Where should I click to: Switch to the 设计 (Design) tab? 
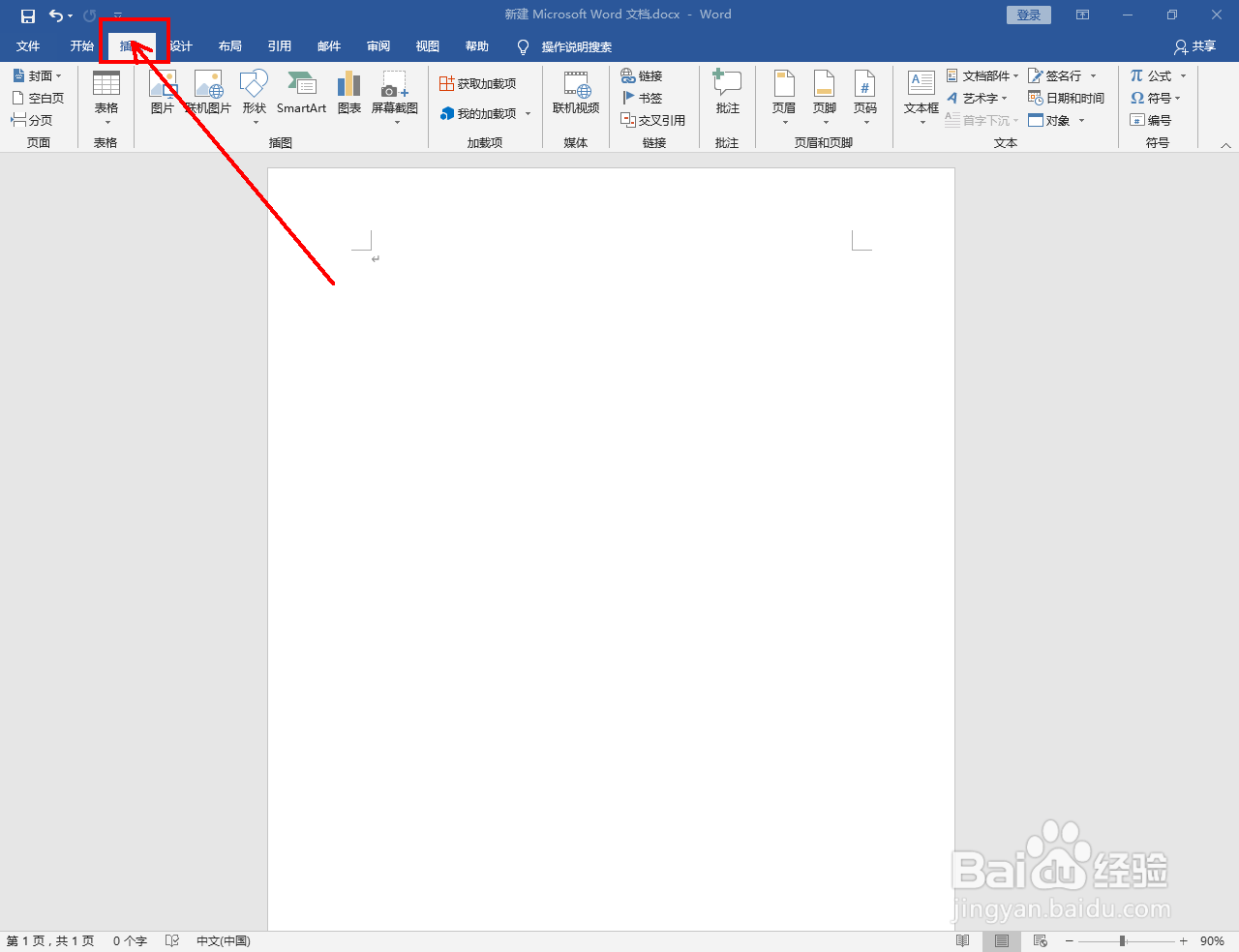click(x=180, y=45)
